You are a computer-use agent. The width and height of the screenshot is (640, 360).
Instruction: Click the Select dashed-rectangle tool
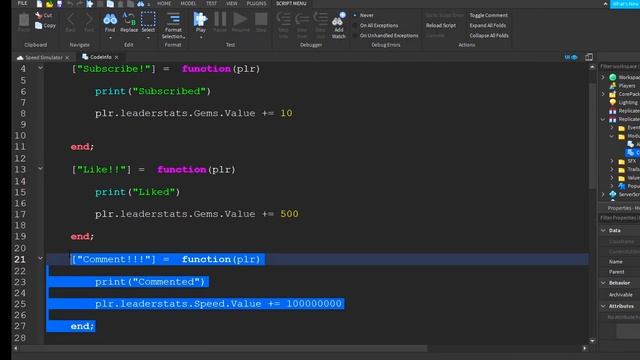(x=148, y=19)
